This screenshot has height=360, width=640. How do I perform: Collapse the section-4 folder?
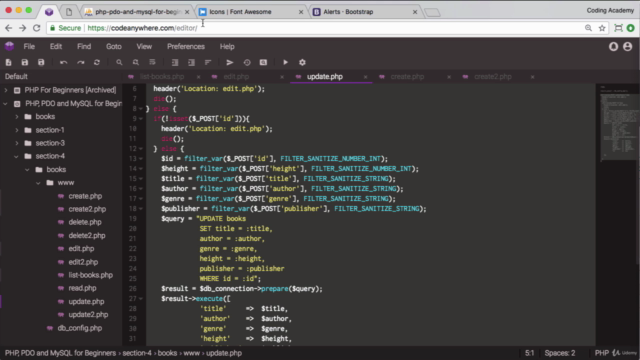coord(17,156)
